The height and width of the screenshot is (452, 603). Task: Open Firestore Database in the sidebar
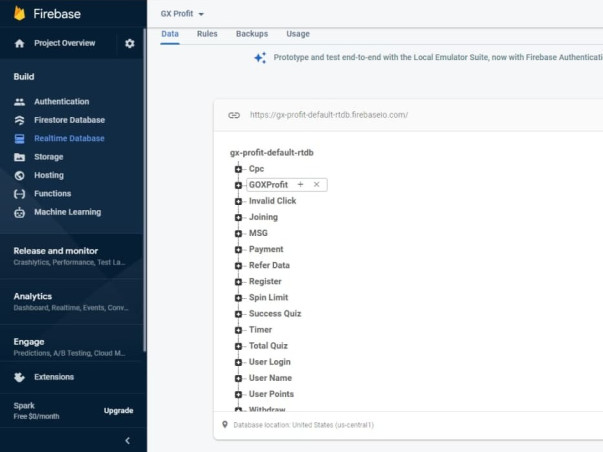point(69,120)
